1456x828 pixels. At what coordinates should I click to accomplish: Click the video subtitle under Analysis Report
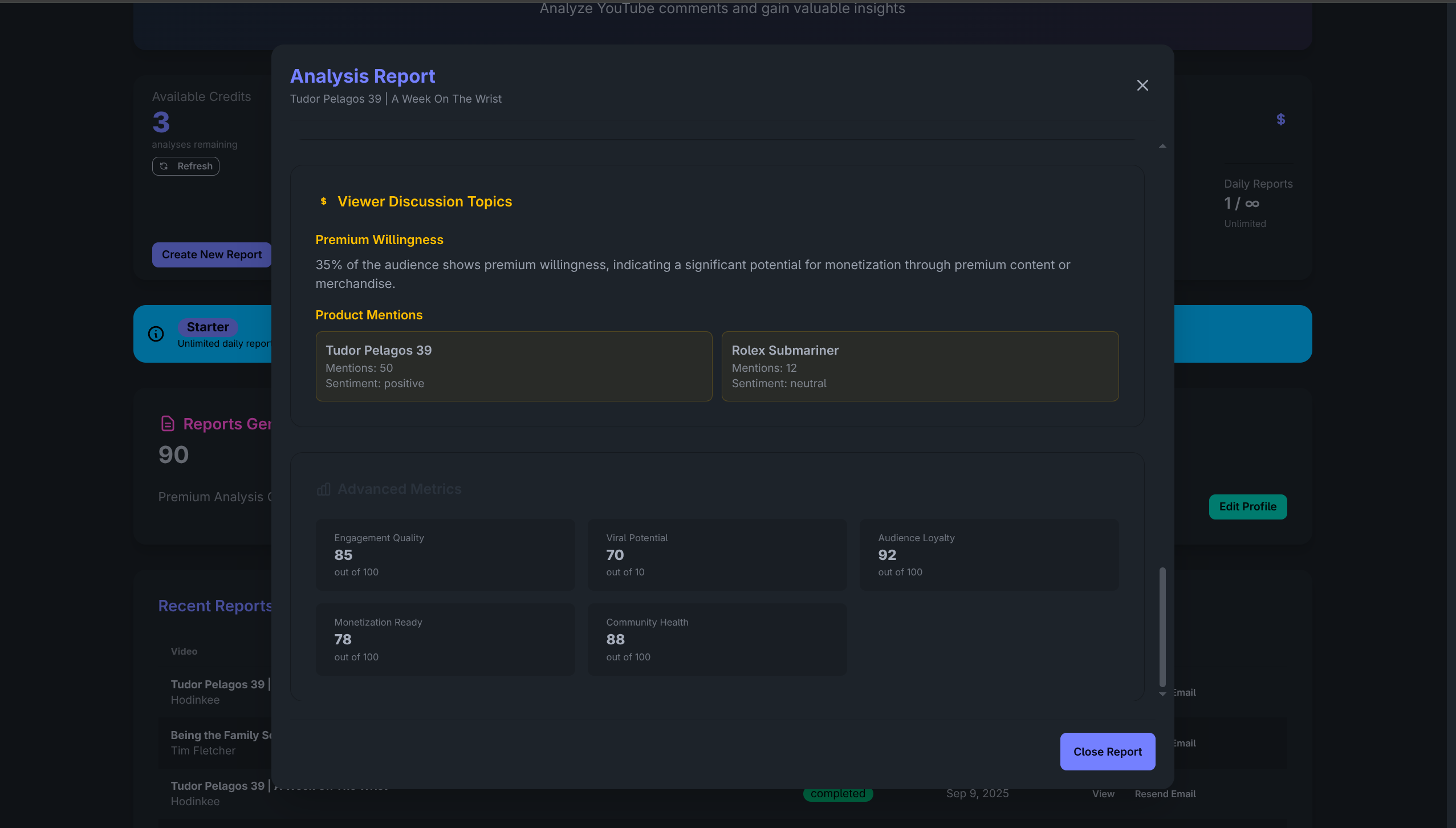coord(396,99)
